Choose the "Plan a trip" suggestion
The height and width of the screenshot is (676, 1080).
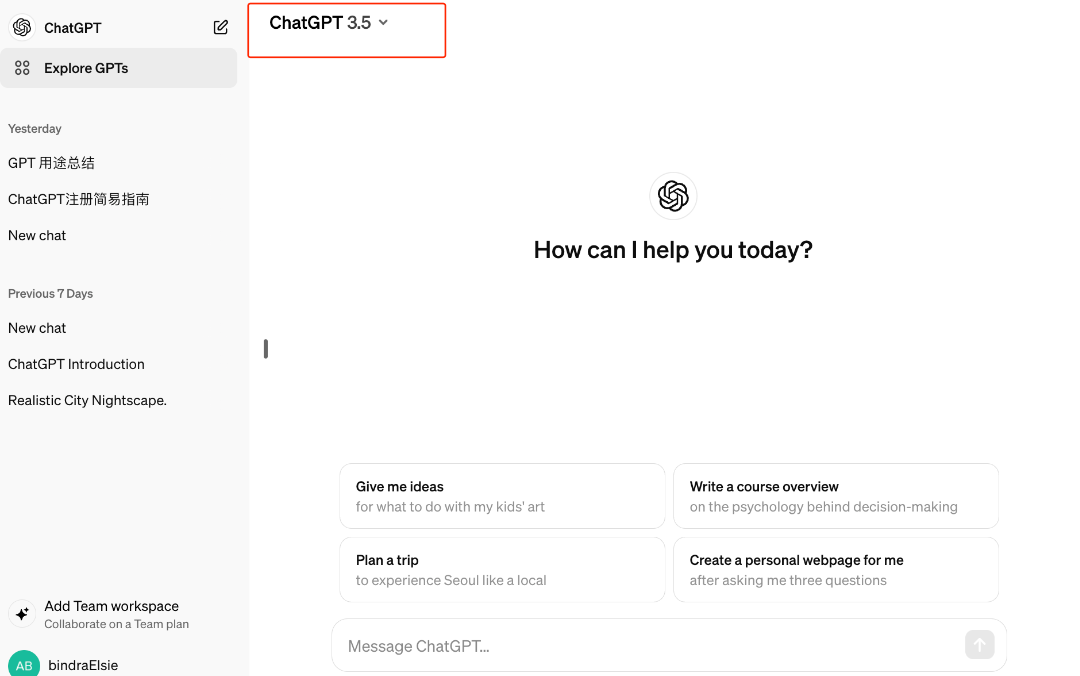tap(502, 570)
